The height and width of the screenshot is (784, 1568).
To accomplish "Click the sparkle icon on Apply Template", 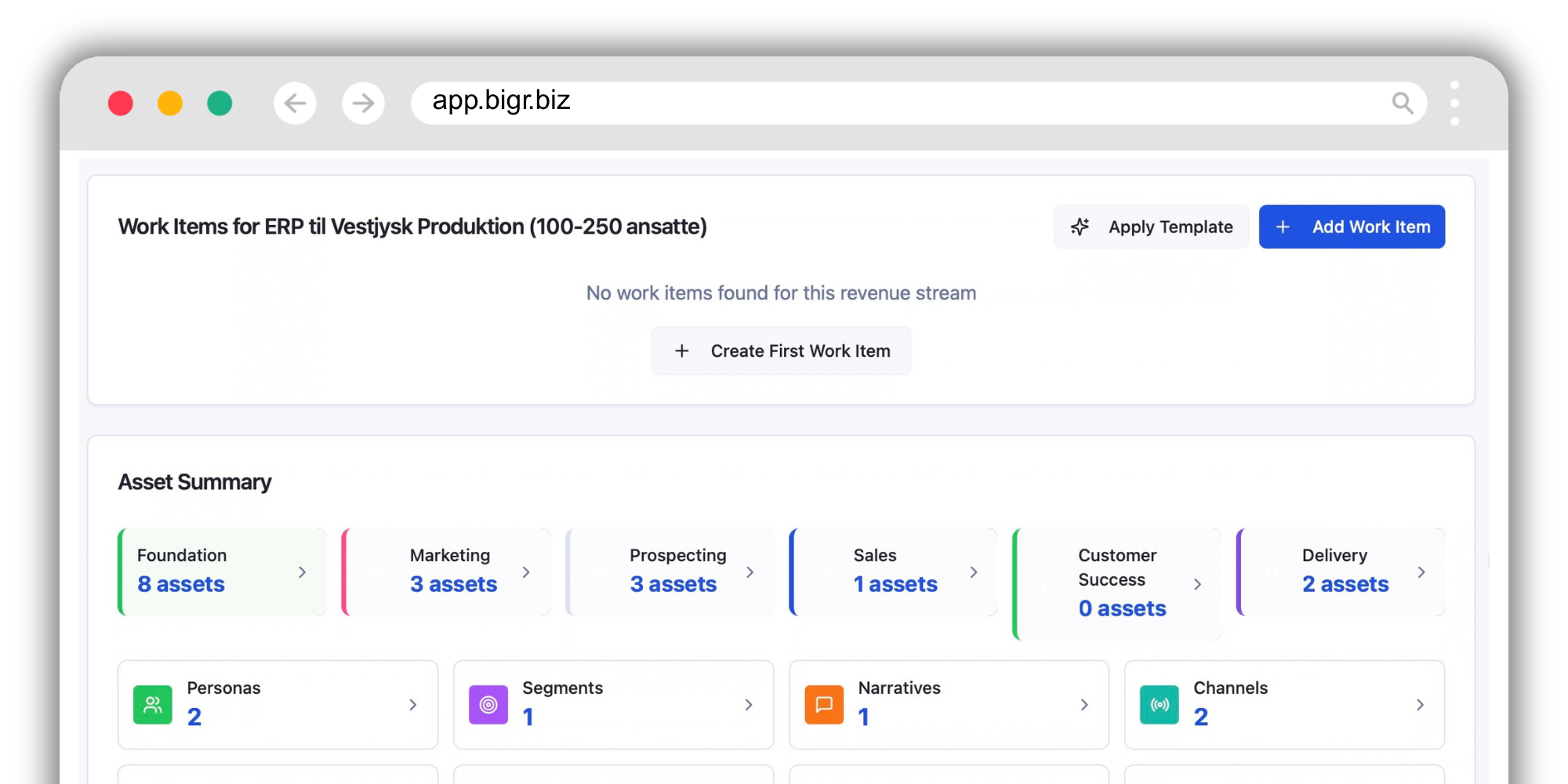I will tap(1080, 227).
